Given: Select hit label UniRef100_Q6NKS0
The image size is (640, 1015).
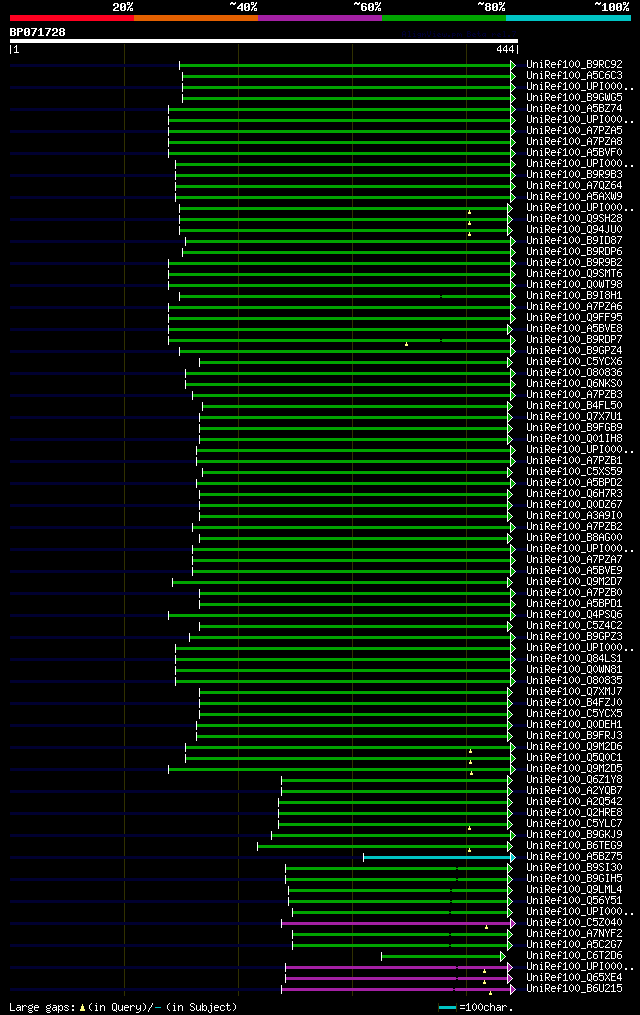Looking at the screenshot, I should (574, 384).
